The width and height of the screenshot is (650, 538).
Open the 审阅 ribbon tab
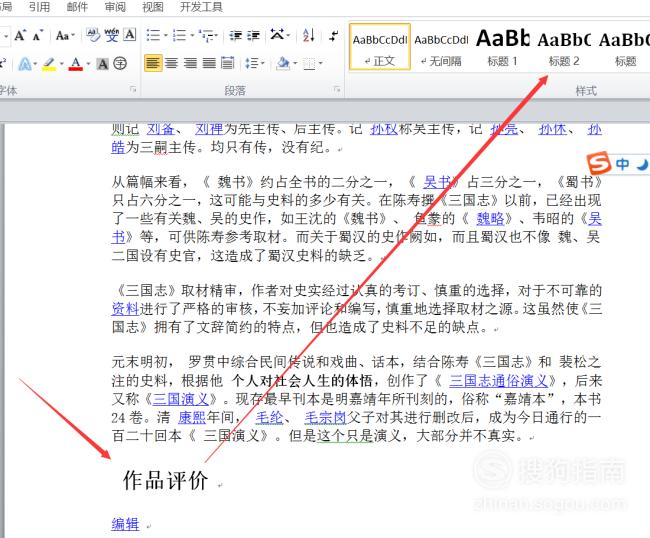click(x=115, y=7)
